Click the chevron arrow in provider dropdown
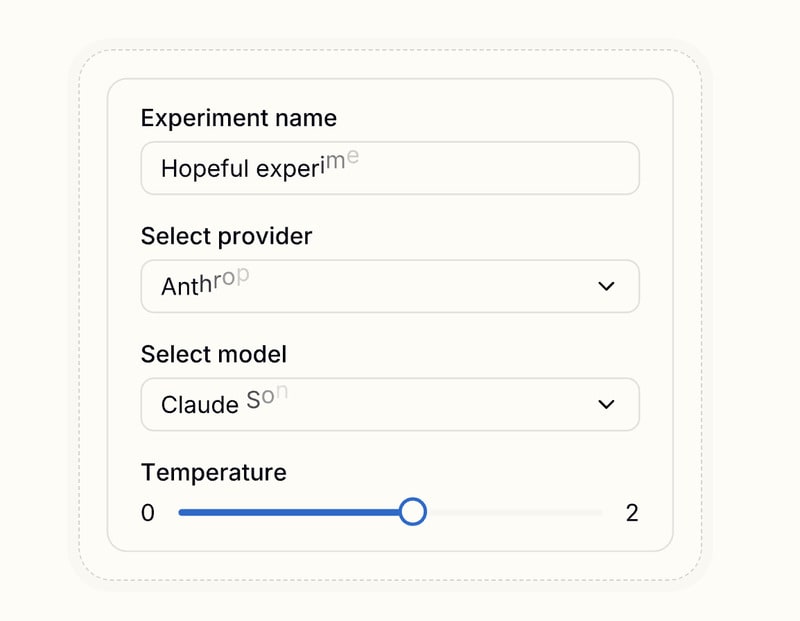Viewport: 800px width, 621px height. [606, 286]
